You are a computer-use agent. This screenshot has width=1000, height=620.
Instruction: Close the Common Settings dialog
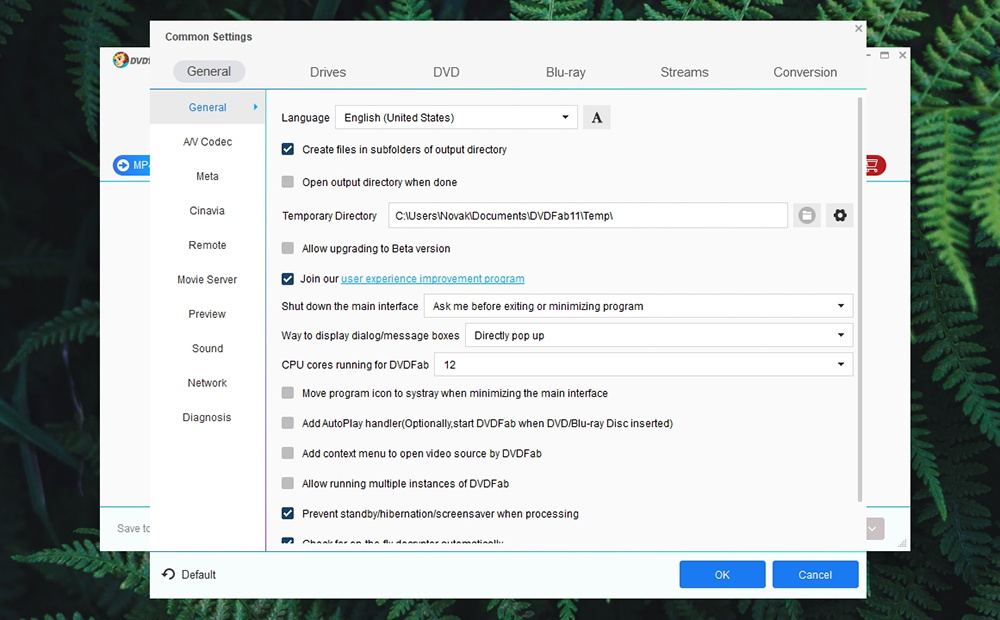tap(858, 29)
